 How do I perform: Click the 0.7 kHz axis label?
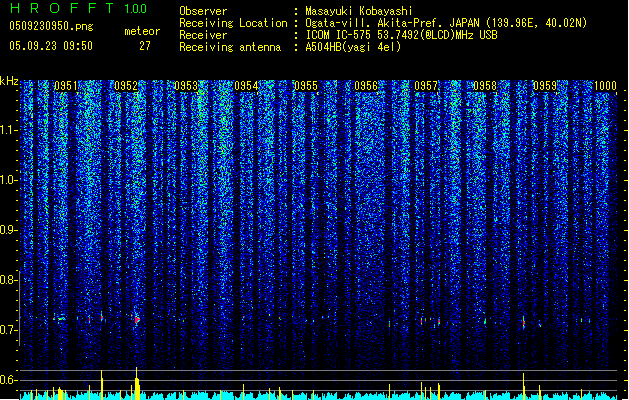coord(8,330)
